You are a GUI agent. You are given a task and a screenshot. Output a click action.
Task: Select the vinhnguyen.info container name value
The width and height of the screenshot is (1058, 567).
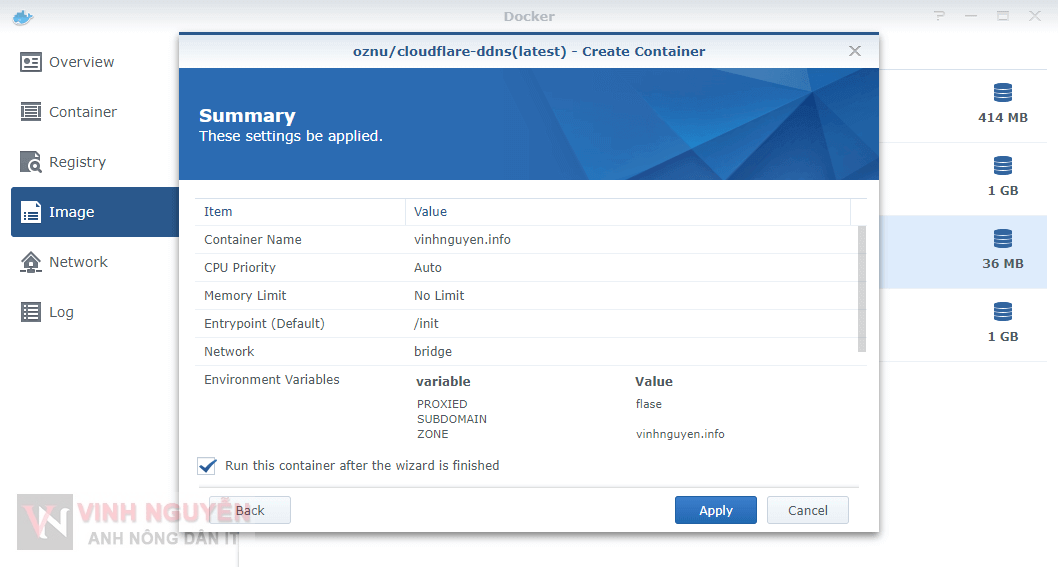(462, 240)
